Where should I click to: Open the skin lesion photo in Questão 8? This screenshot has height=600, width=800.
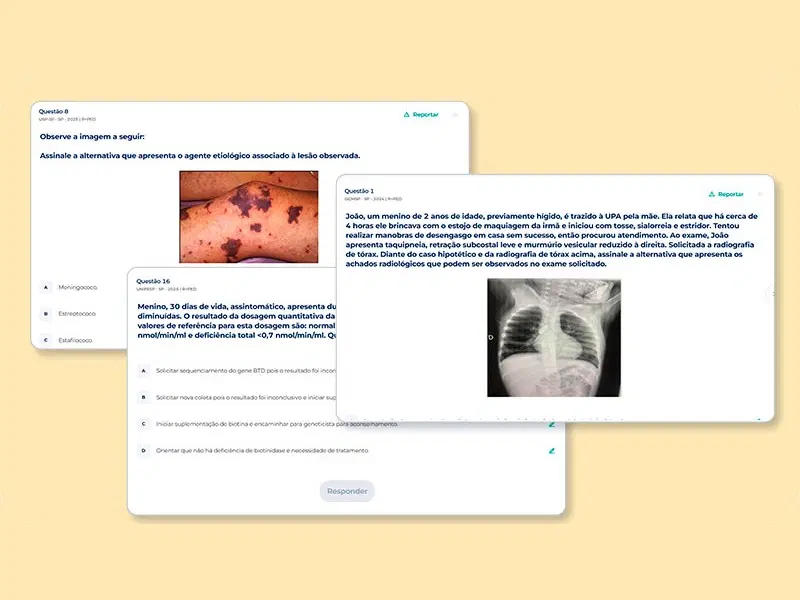click(248, 217)
